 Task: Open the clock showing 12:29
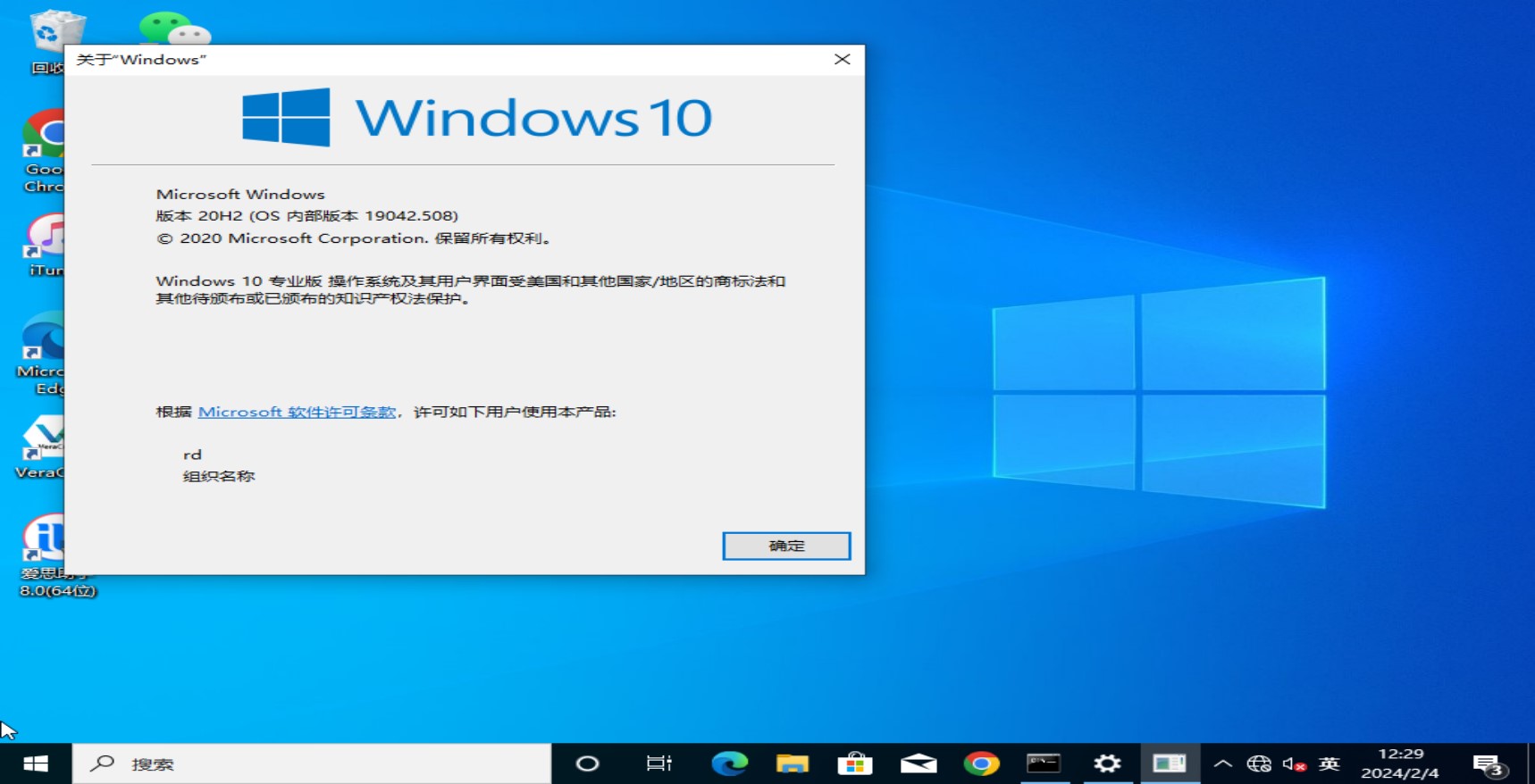click(1400, 763)
